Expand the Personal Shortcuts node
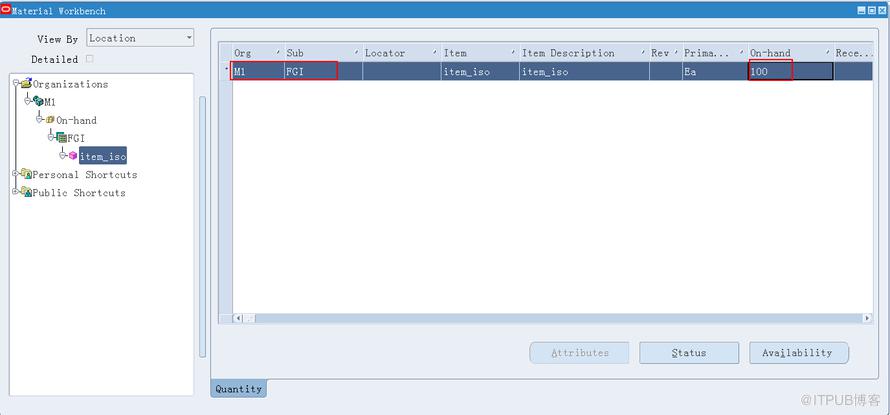This screenshot has width=890, height=415. click(x=16, y=173)
